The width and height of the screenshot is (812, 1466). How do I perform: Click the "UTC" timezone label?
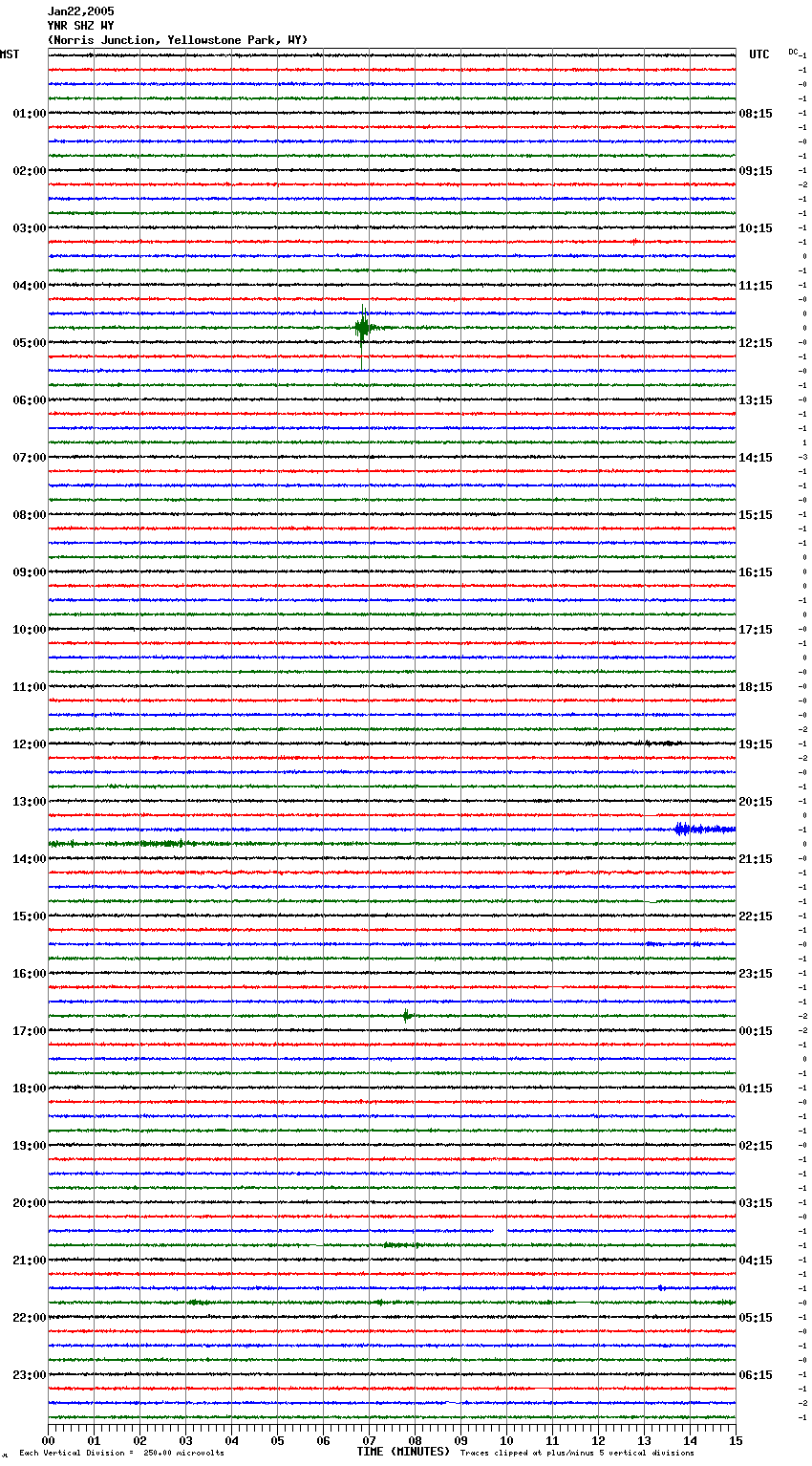(x=759, y=54)
